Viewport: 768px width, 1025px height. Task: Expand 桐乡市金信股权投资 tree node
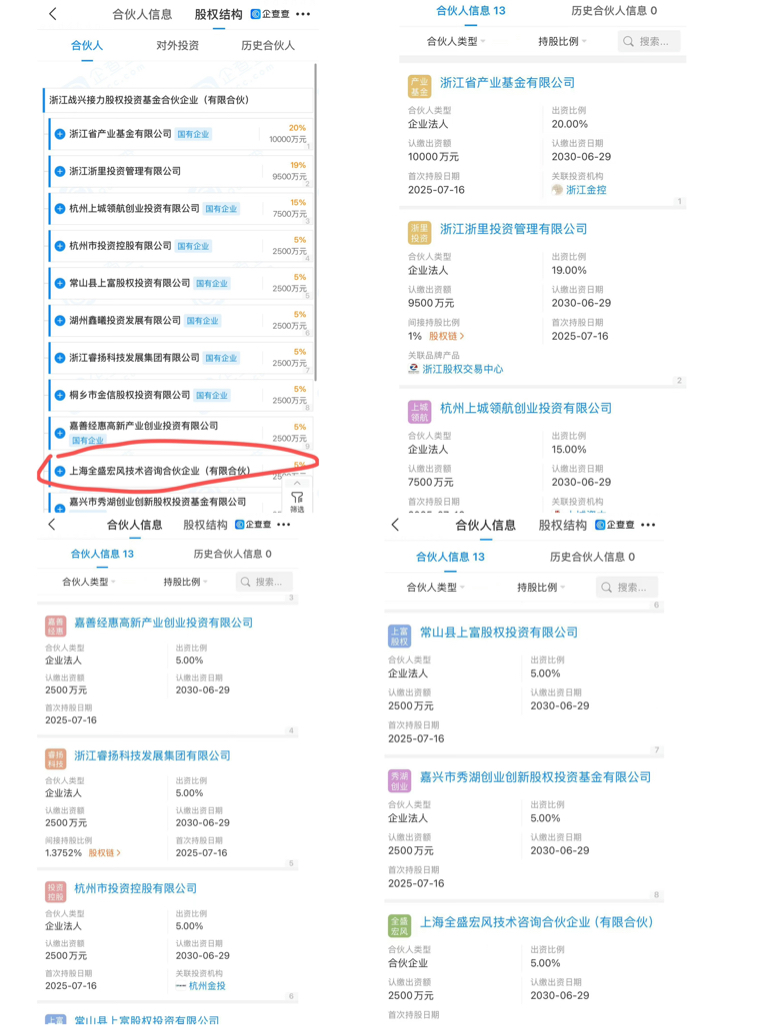59,395
